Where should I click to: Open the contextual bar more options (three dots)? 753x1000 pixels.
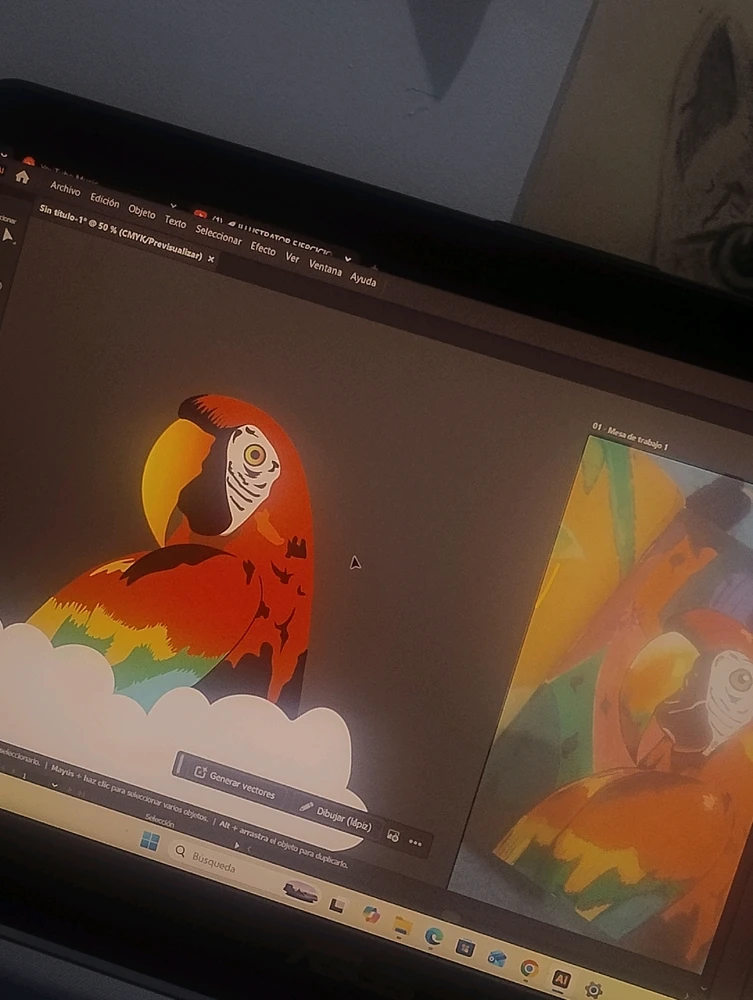pyautogui.click(x=415, y=843)
